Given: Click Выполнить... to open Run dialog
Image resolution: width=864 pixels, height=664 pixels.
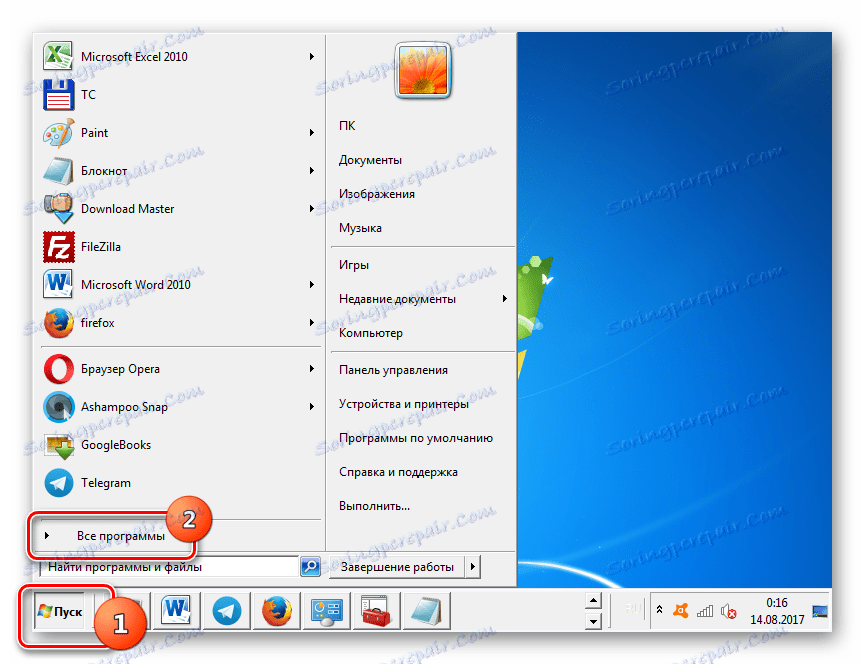Looking at the screenshot, I should (375, 506).
